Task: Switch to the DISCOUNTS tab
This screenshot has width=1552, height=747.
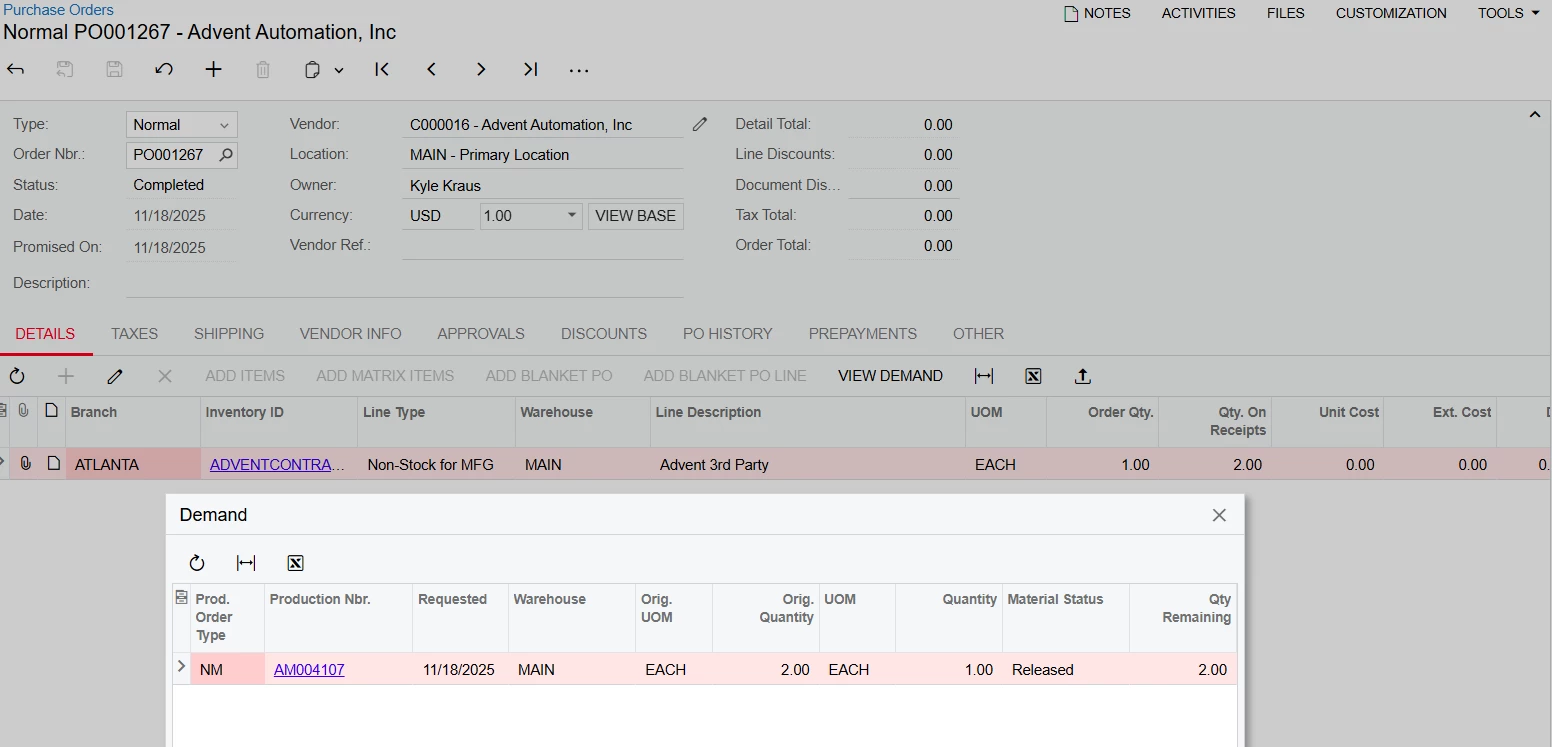Action: click(x=604, y=334)
